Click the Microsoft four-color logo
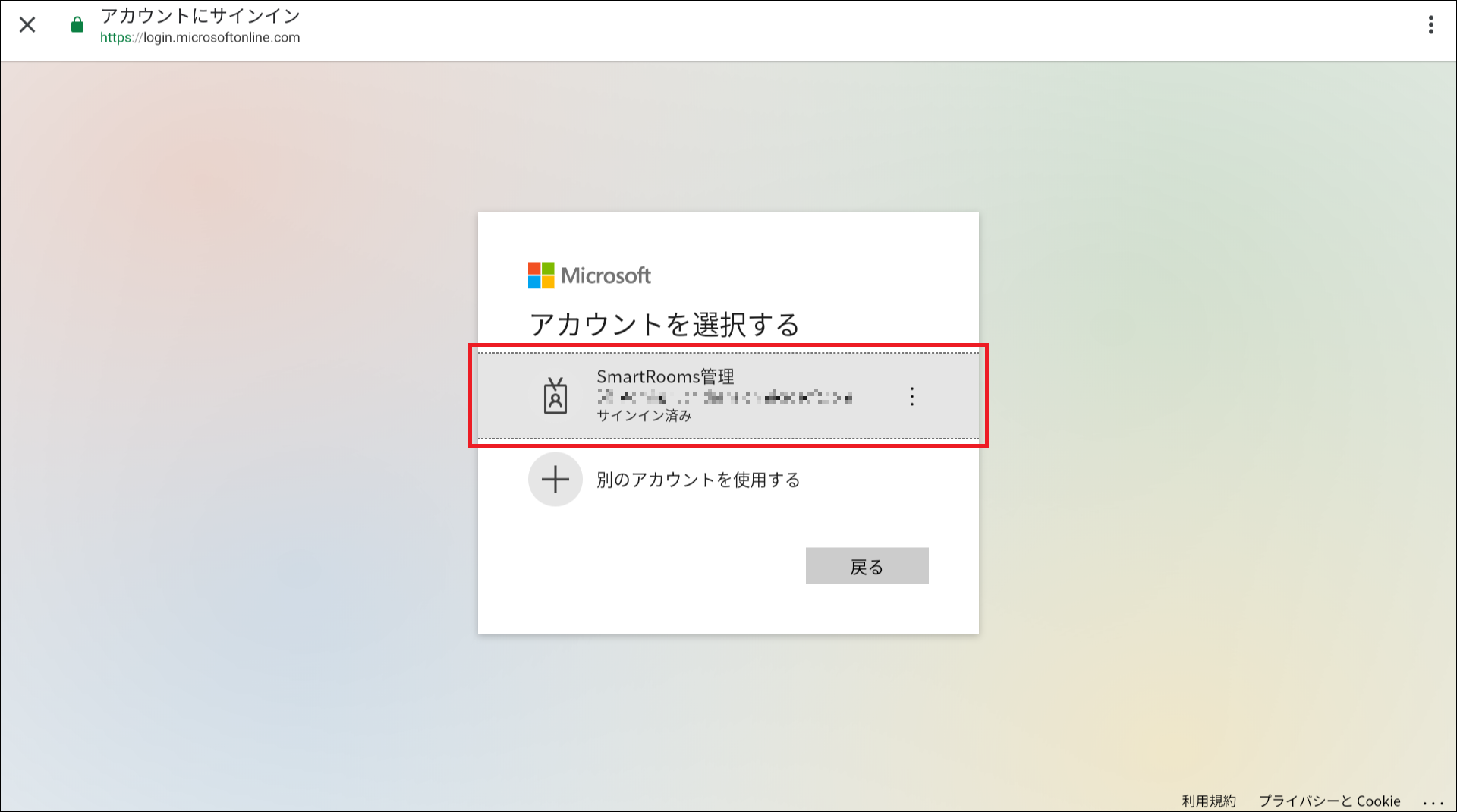1457x812 pixels. 541,275
